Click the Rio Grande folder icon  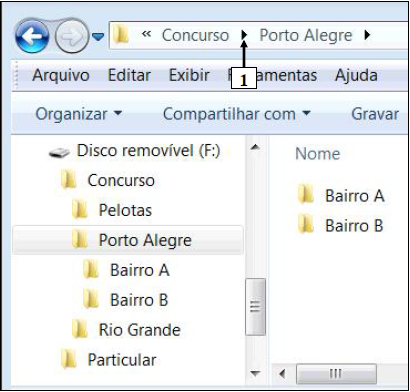[80, 329]
